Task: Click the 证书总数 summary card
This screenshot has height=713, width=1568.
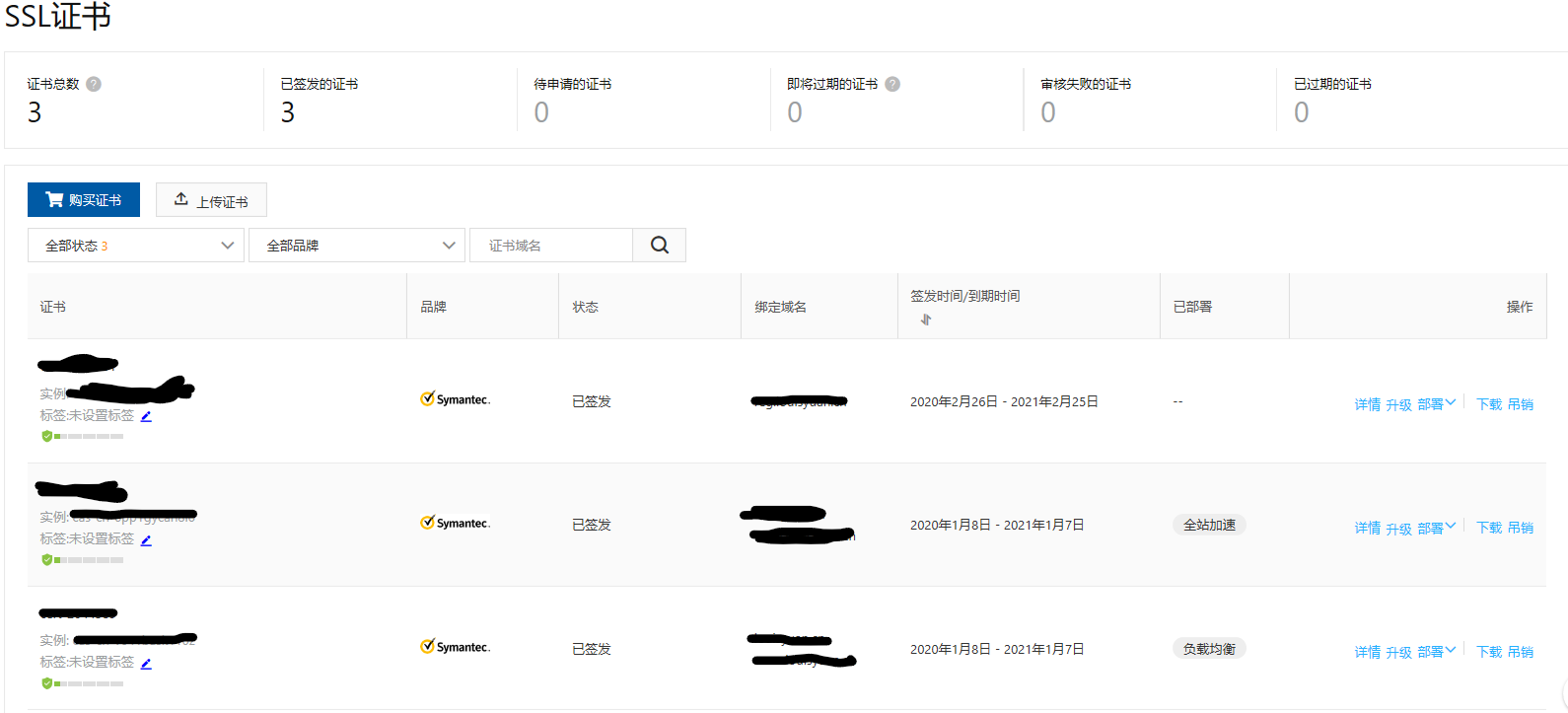Action: point(137,100)
